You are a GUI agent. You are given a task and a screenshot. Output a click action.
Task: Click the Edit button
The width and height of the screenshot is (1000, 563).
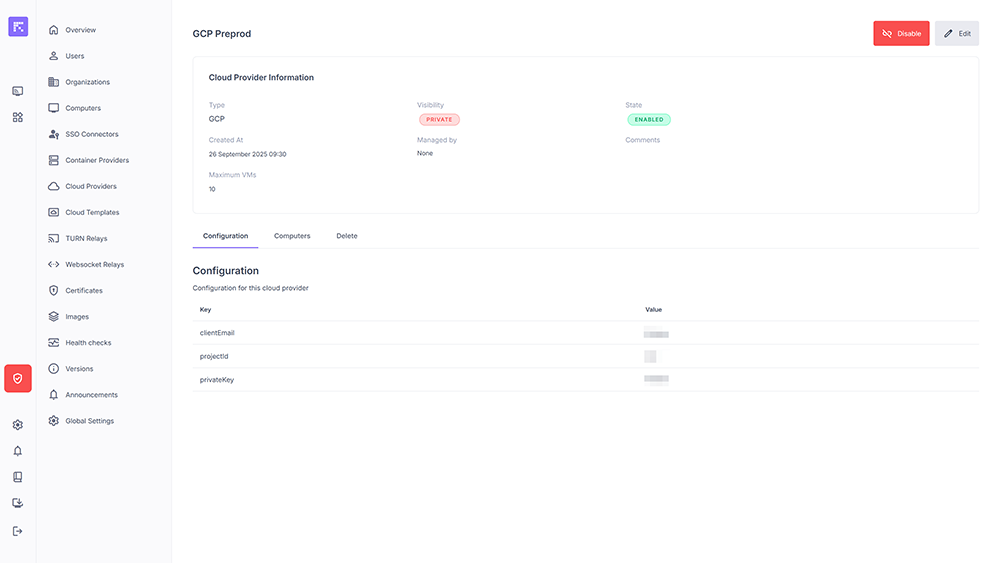coord(957,33)
